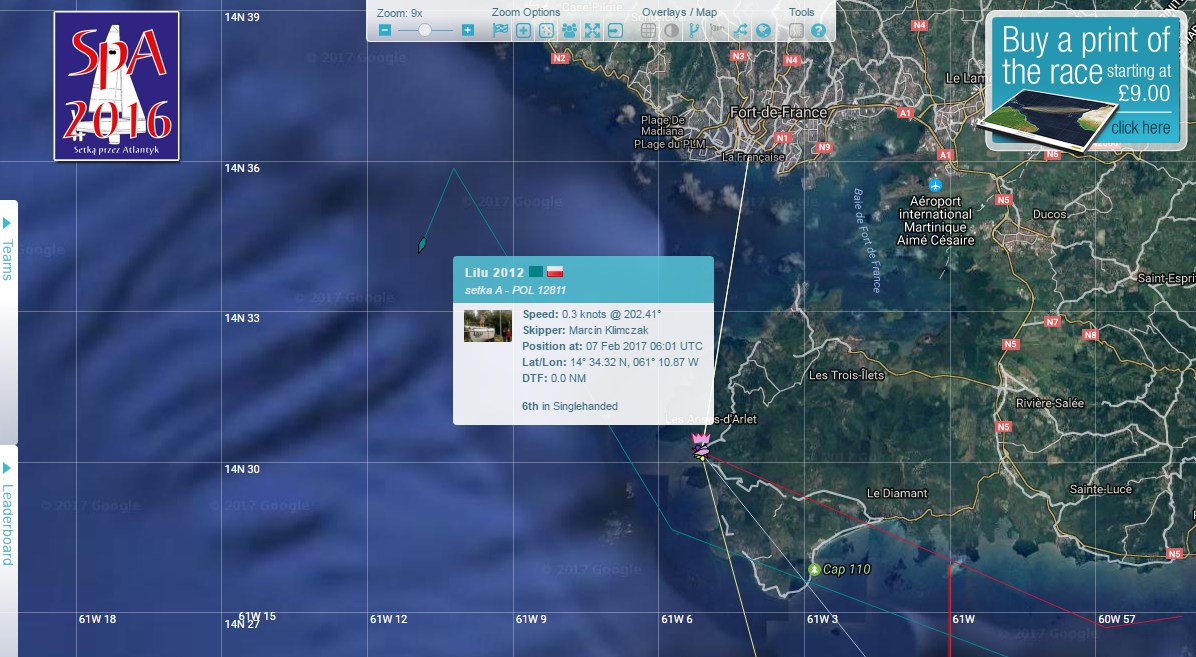This screenshot has width=1196, height=657.
Task: Expand the Leaderboard side panel
Action: pyautogui.click(x=8, y=551)
